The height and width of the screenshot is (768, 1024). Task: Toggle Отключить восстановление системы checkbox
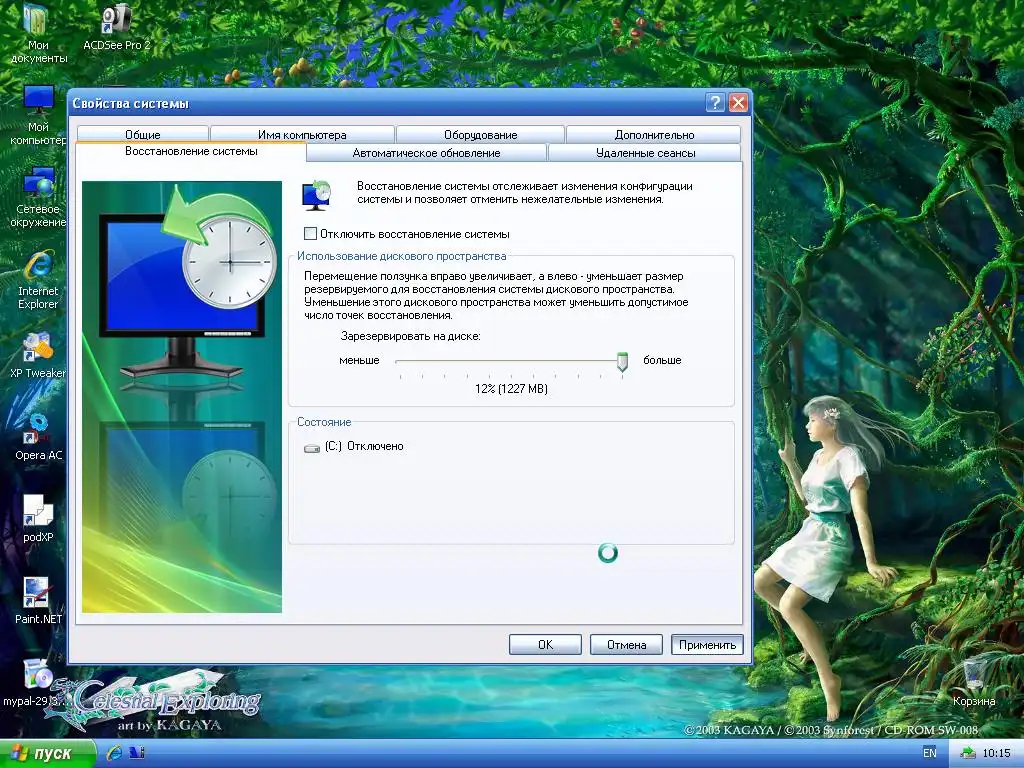pyautogui.click(x=311, y=234)
